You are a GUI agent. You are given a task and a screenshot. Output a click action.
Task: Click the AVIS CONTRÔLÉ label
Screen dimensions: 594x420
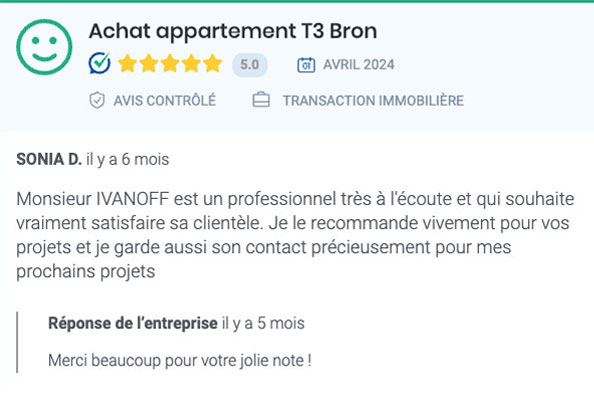[165, 101]
